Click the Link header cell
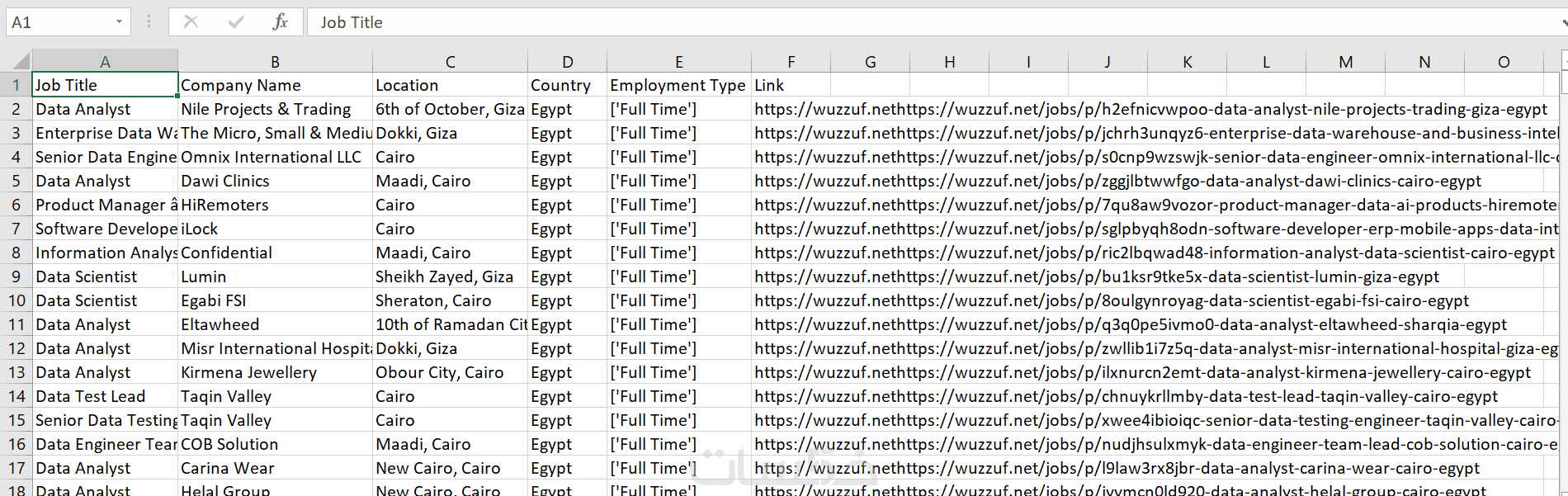 point(791,85)
